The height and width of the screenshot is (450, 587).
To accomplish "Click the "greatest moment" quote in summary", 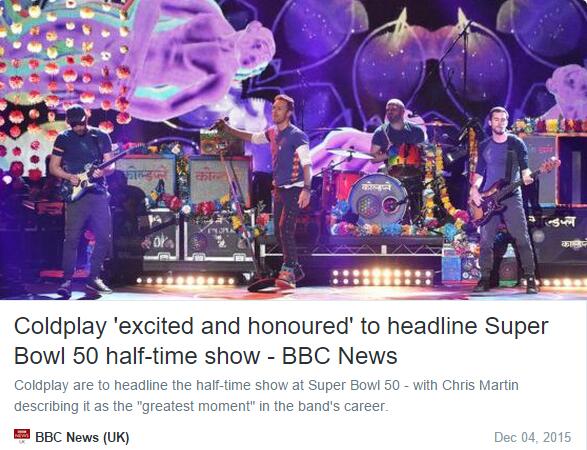I will point(196,406).
